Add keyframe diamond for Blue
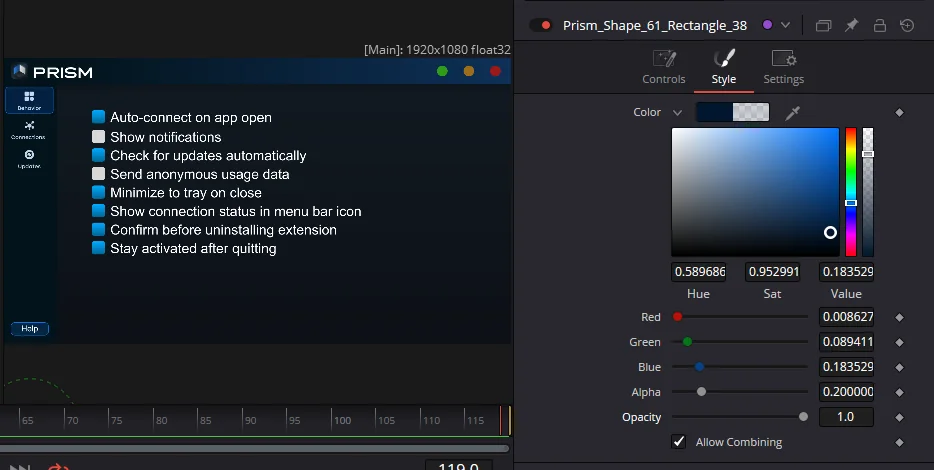 899,368
